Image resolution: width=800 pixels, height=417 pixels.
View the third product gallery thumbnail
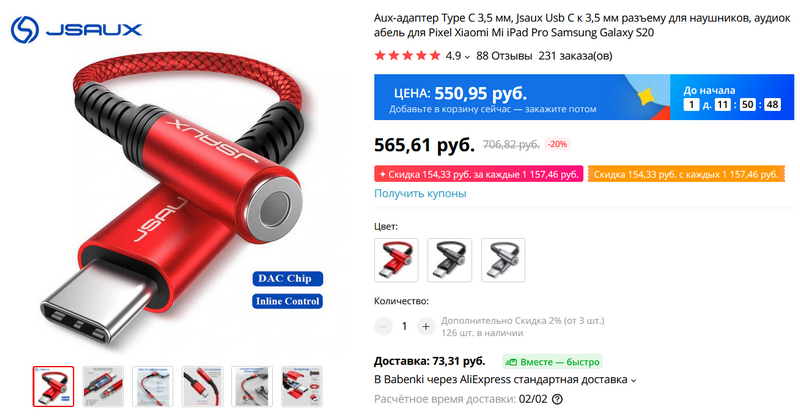tap(153, 386)
